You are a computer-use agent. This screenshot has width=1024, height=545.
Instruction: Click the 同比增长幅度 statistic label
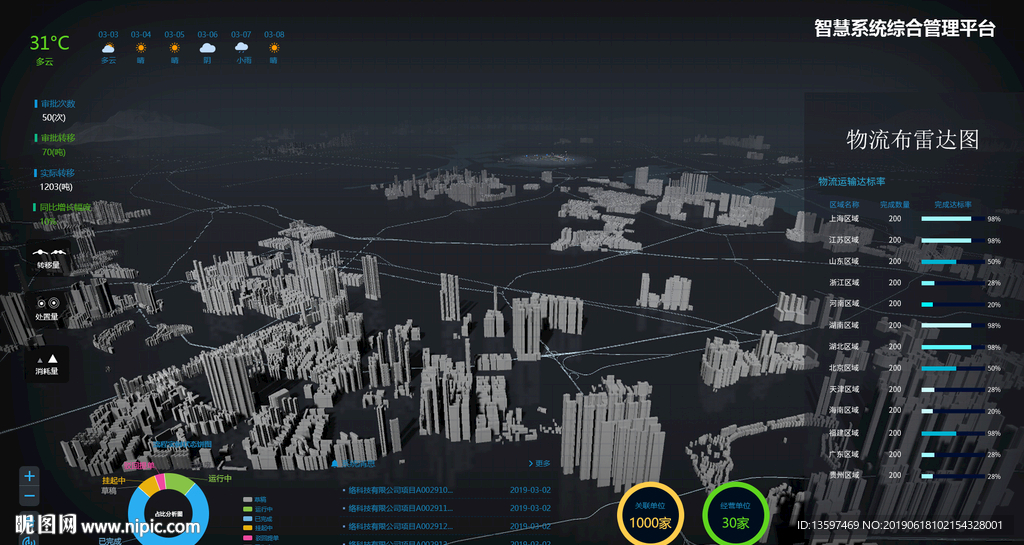pos(65,207)
